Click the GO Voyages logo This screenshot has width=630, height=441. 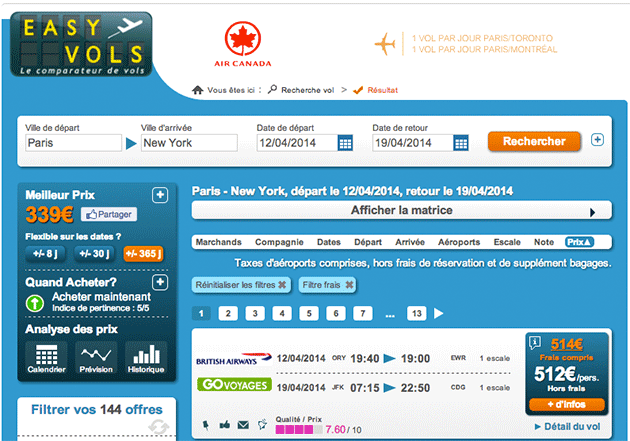pos(234,384)
